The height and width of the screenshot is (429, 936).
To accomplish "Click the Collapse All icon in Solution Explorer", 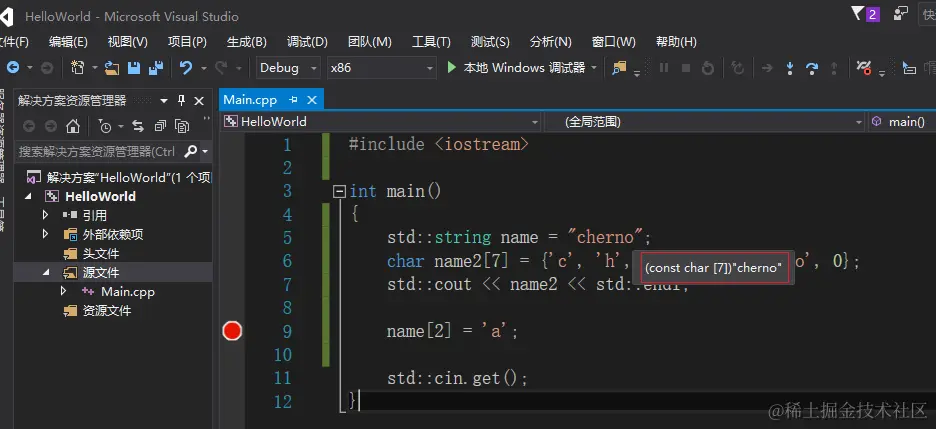I will pyautogui.click(x=160, y=126).
